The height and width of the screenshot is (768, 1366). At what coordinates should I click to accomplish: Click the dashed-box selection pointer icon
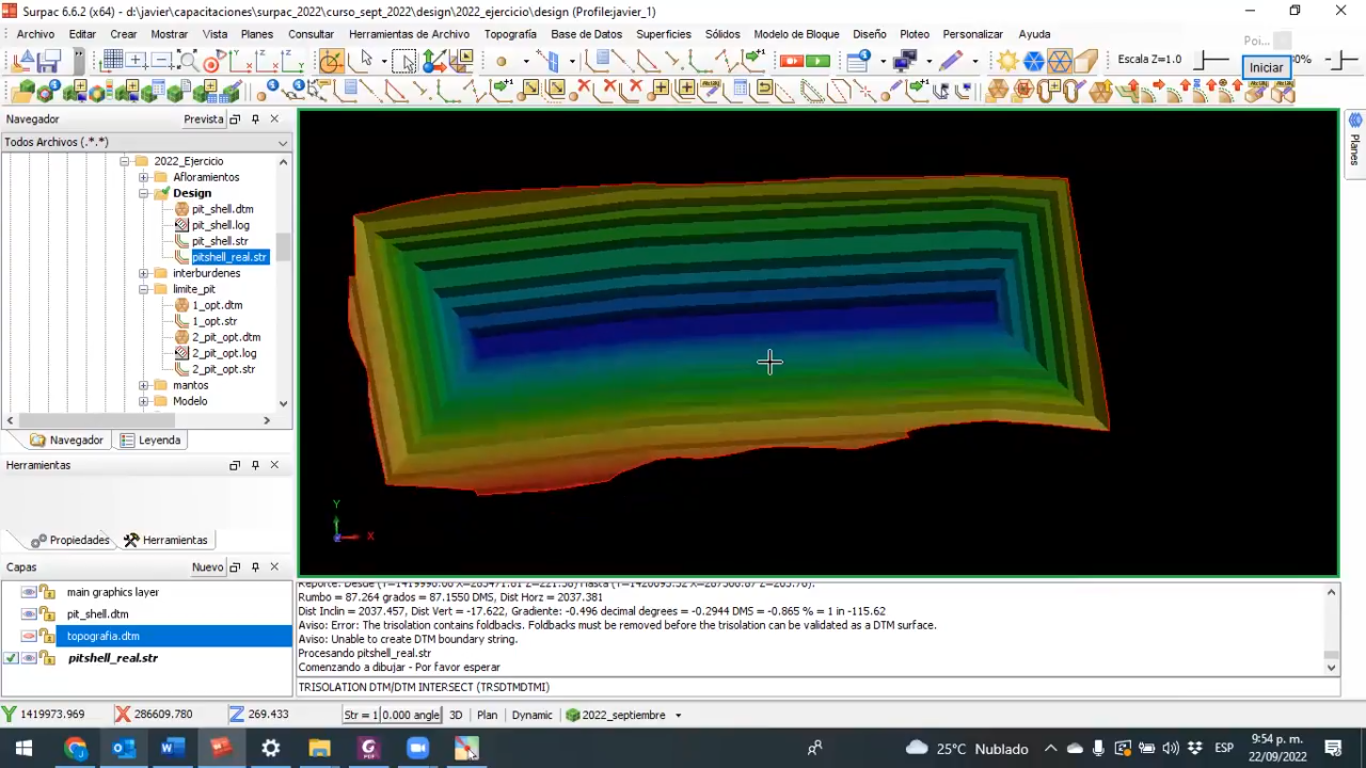tap(404, 61)
